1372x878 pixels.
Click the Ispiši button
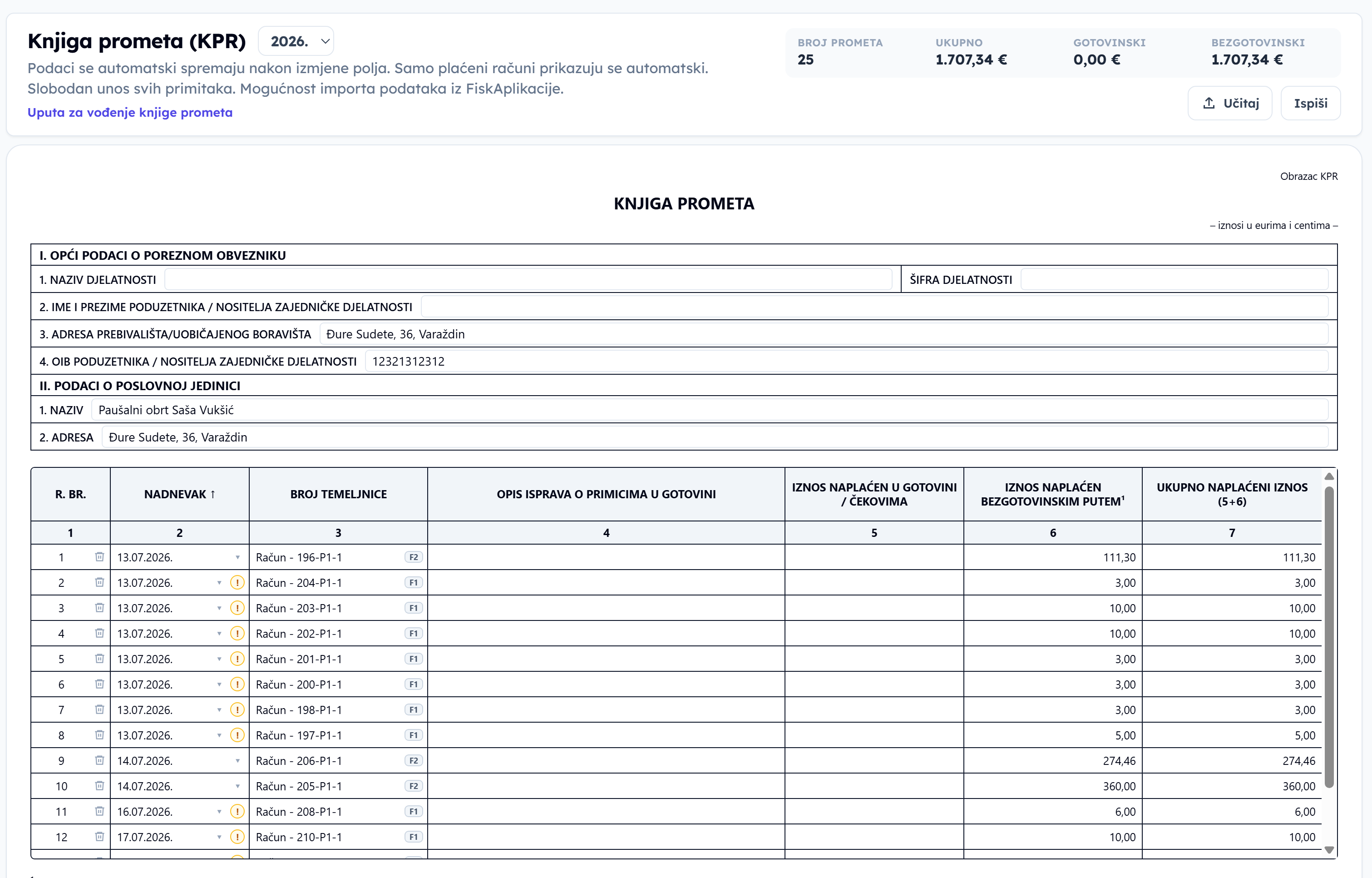(x=1310, y=103)
